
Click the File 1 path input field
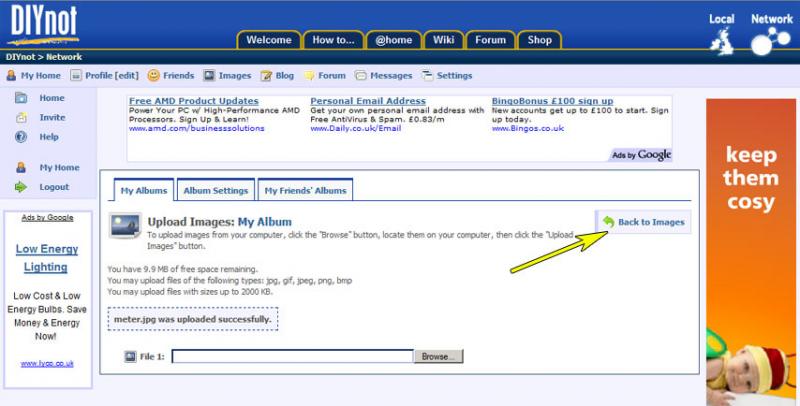[x=292, y=356]
